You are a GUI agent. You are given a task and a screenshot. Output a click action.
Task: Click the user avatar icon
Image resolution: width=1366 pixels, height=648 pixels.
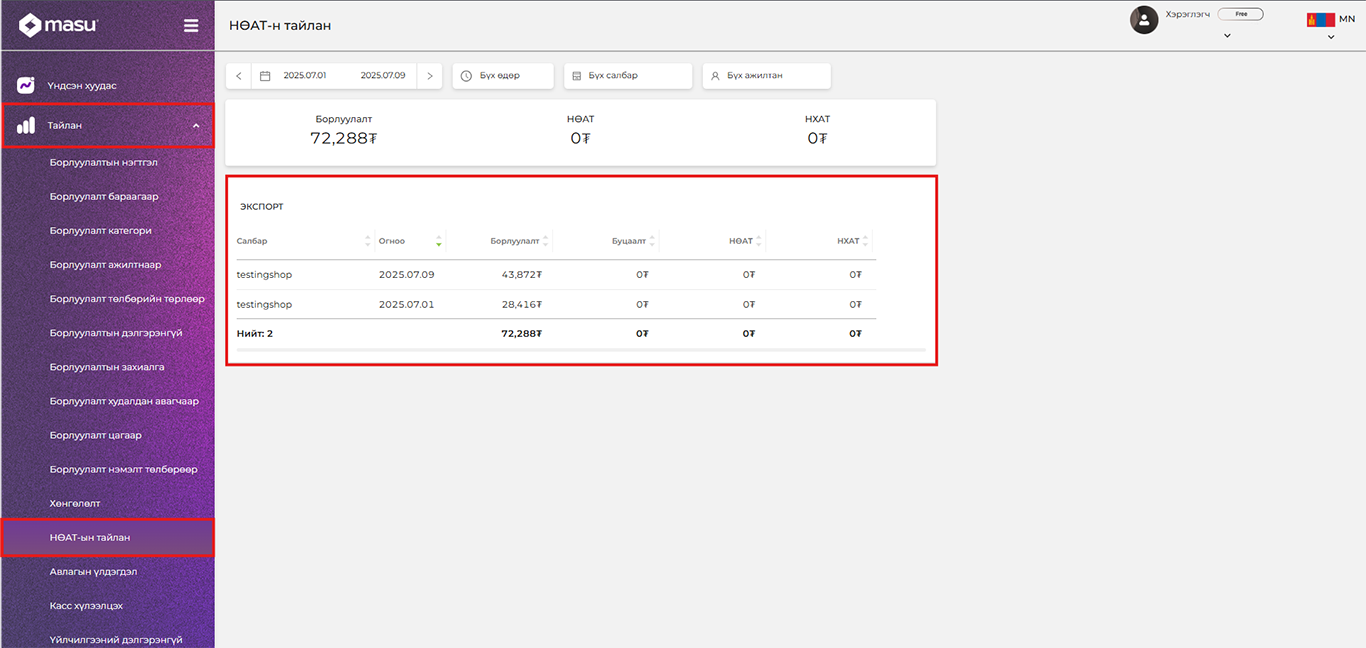tap(1144, 19)
